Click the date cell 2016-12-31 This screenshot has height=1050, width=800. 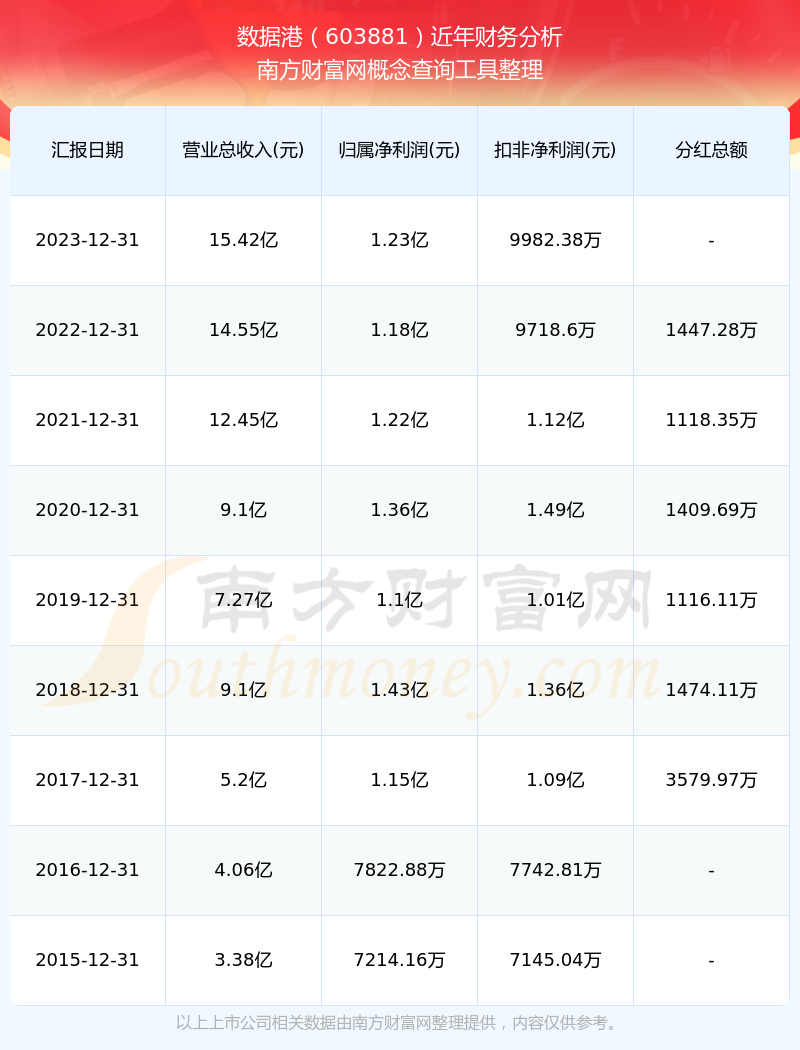88,871
